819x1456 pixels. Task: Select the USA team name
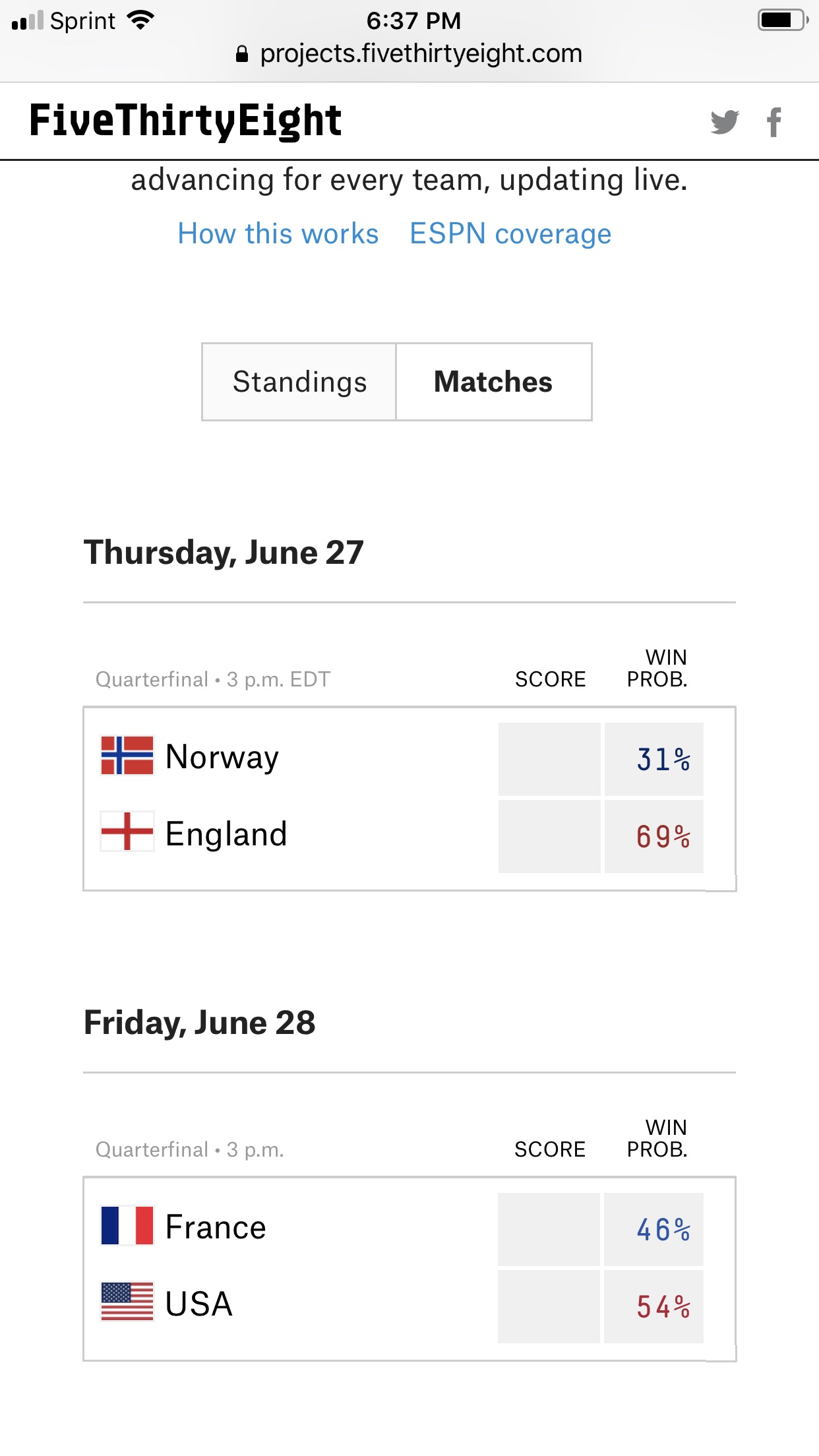point(198,1304)
